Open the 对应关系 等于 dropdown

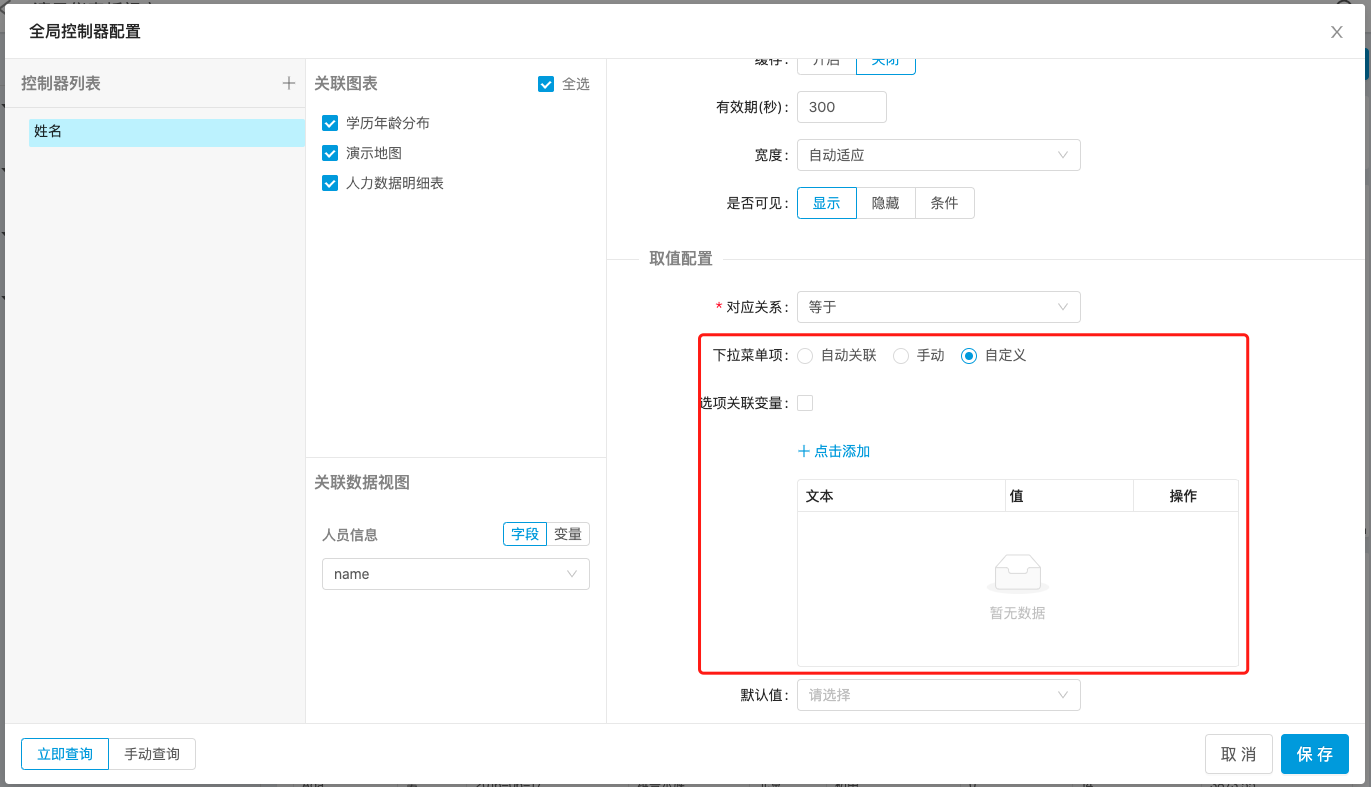click(938, 307)
